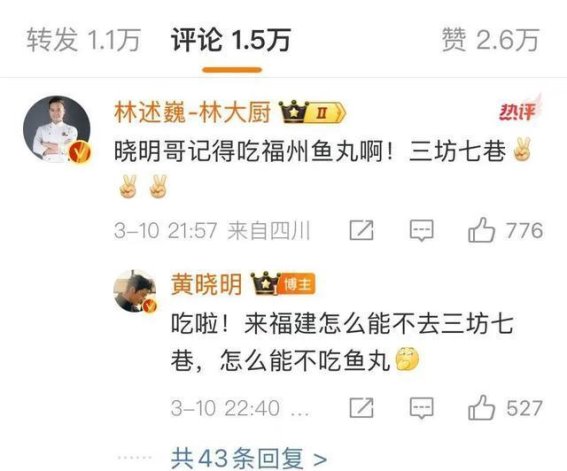Open the 赞 2.6万 tab
The height and width of the screenshot is (471, 567).
pyautogui.click(x=490, y=39)
